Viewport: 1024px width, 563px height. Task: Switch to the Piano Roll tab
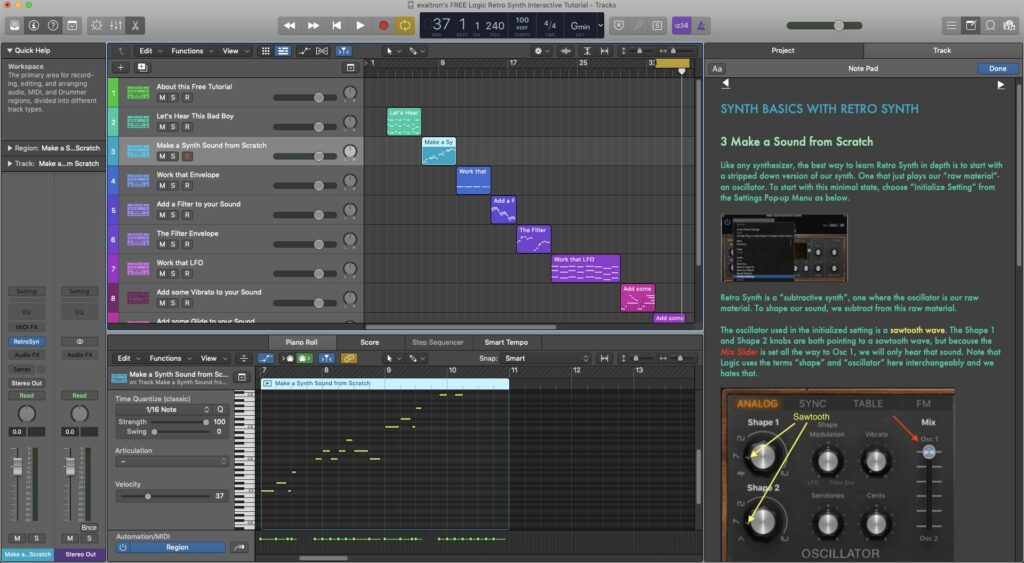pos(301,342)
